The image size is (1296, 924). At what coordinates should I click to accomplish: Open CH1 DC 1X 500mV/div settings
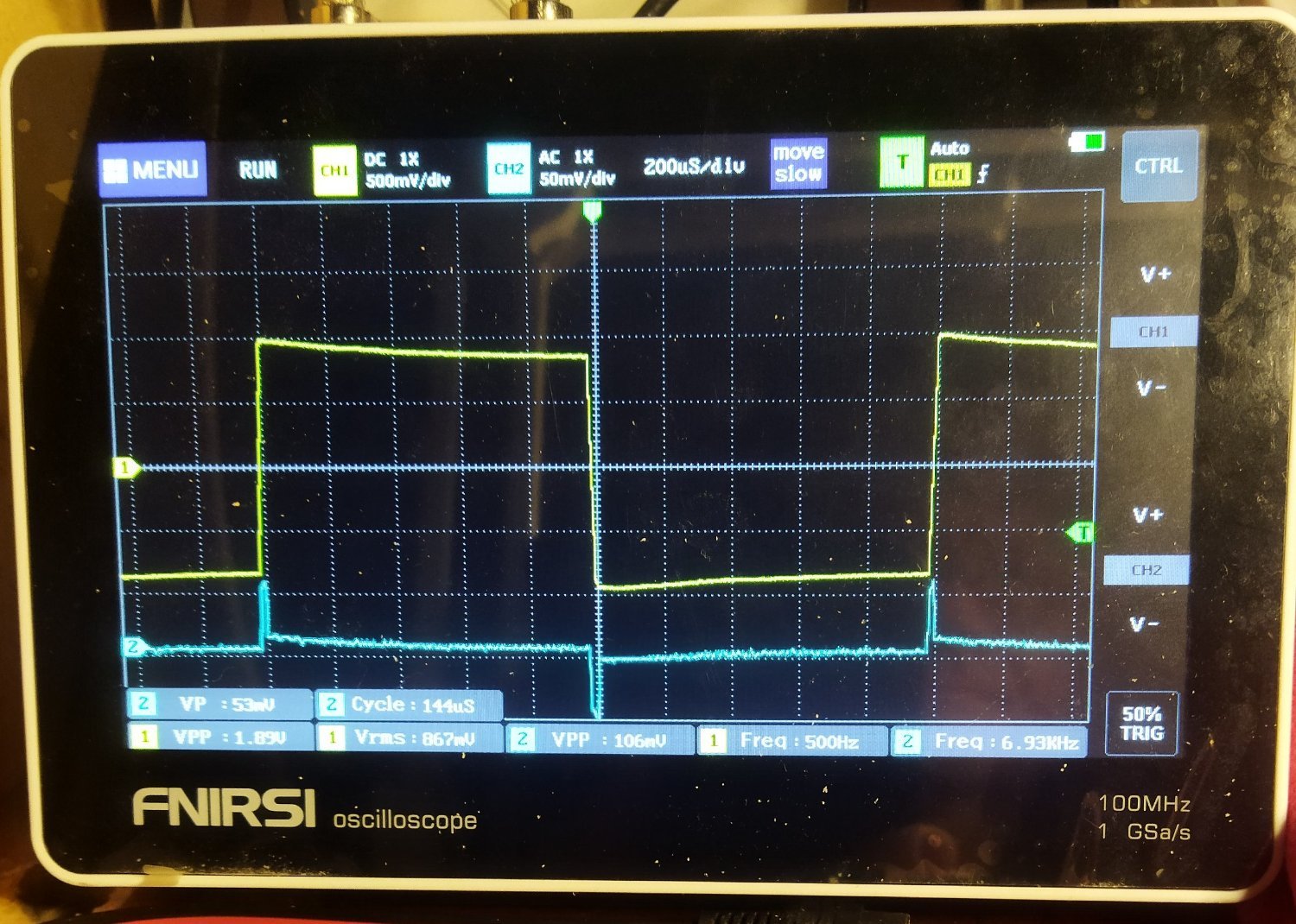point(407,170)
